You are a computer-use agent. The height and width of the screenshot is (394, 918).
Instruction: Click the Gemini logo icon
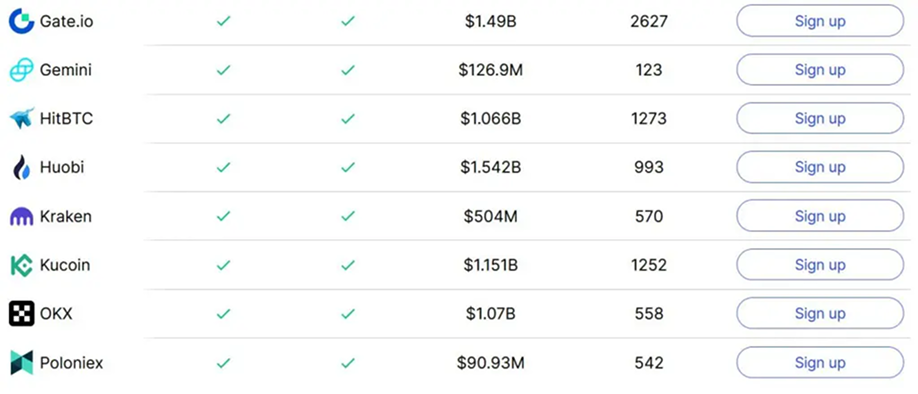(22, 70)
